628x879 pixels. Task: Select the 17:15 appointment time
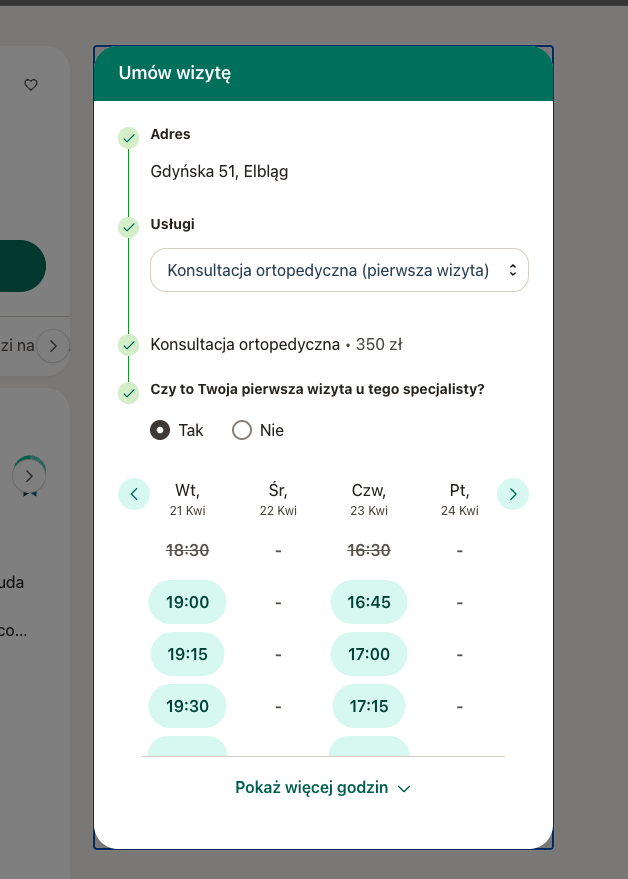pyautogui.click(x=369, y=706)
